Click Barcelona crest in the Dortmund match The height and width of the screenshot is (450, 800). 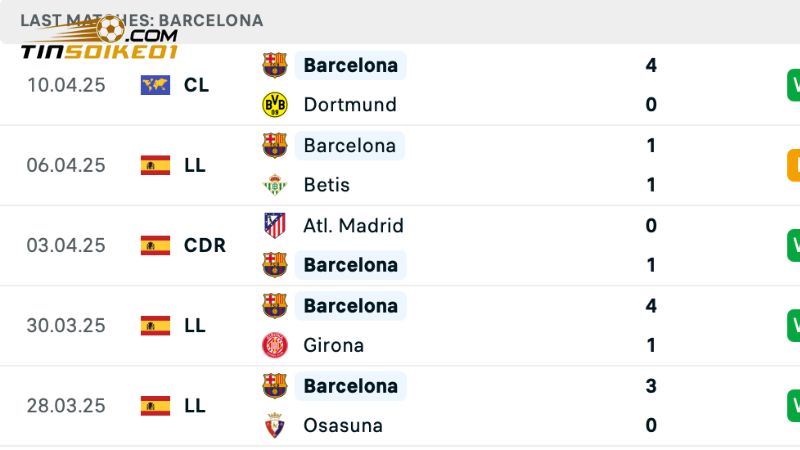[274, 65]
